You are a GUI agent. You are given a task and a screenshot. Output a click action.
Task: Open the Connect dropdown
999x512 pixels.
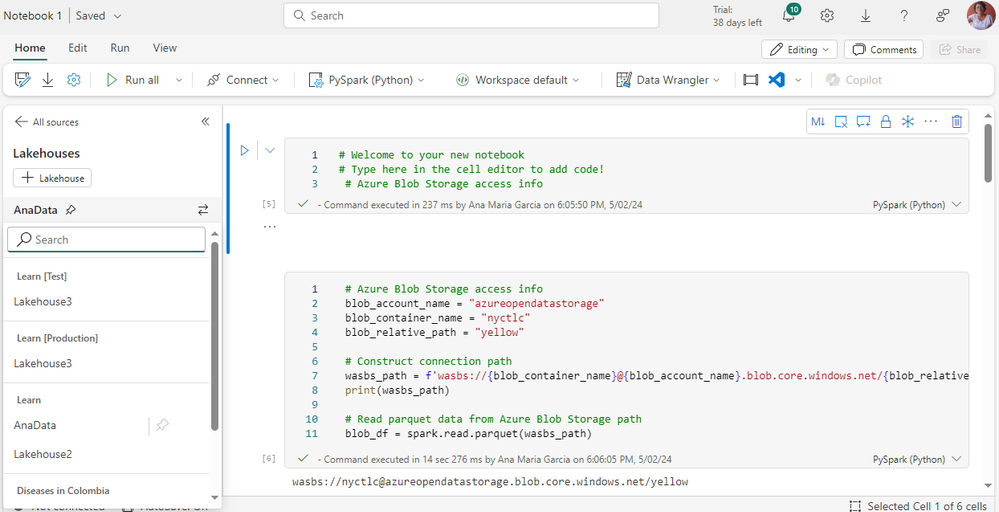click(243, 80)
